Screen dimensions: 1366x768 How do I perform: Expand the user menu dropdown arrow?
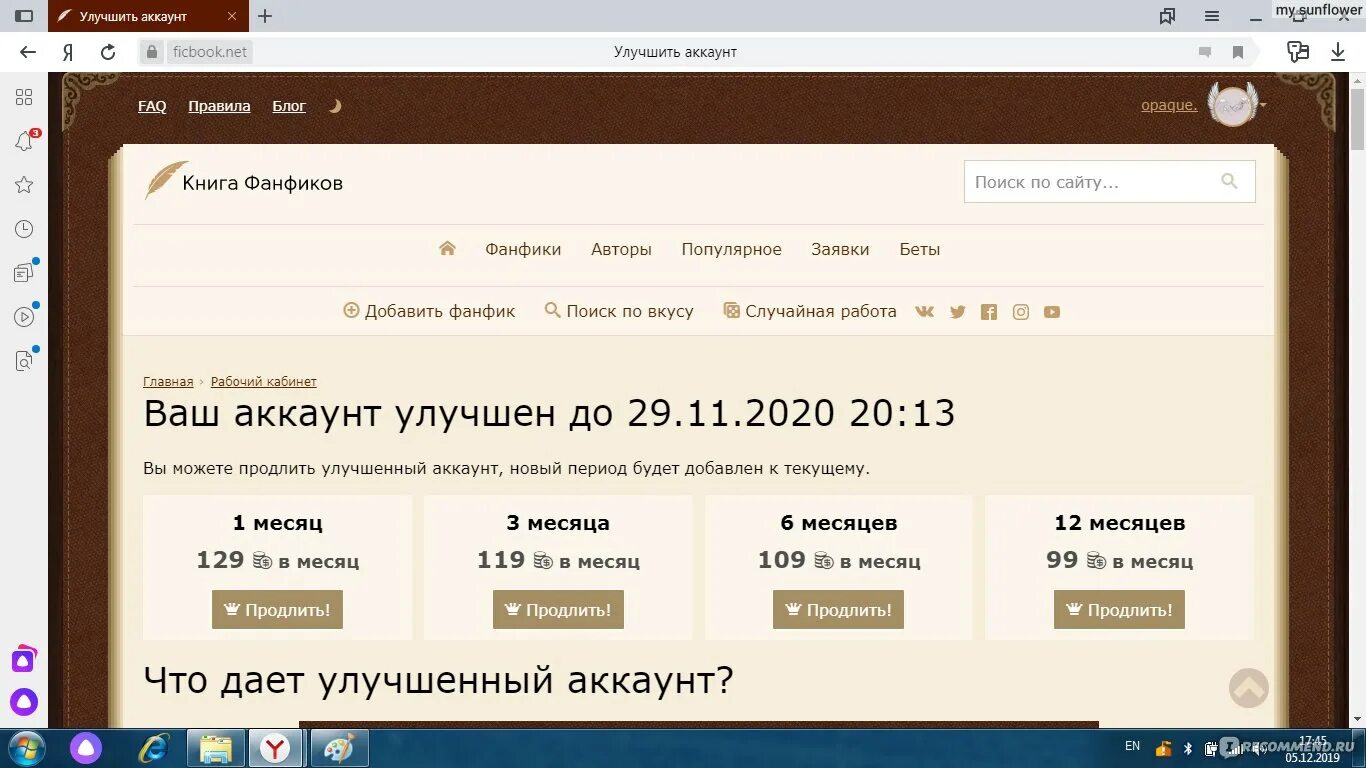1263,105
